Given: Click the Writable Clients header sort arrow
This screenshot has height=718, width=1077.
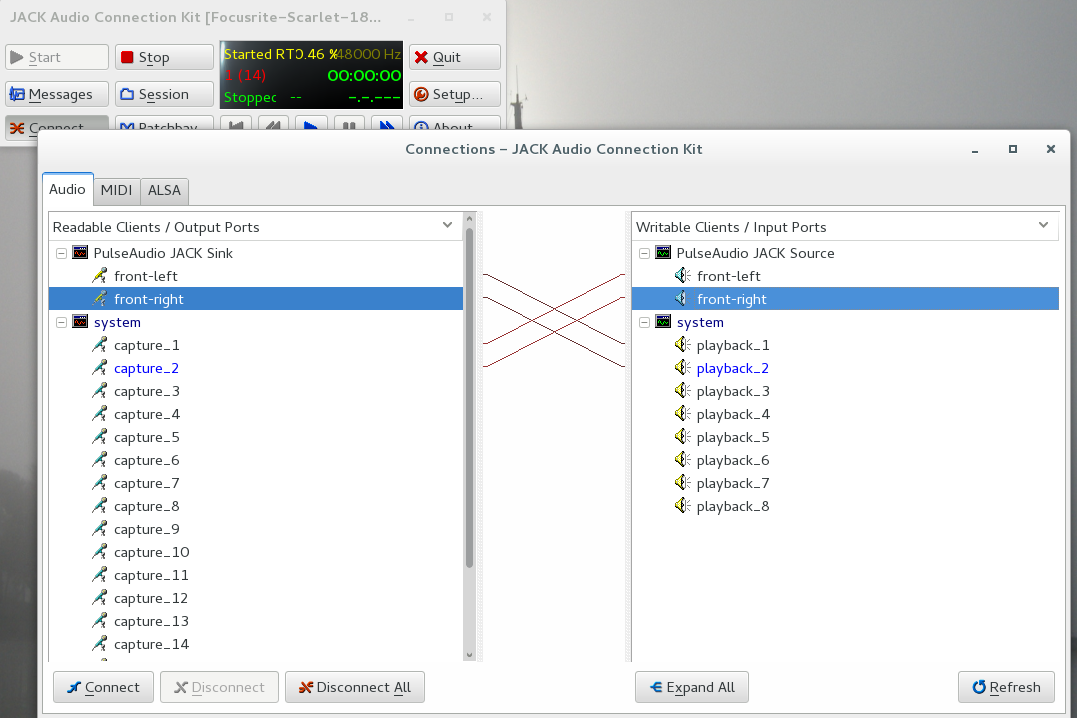Looking at the screenshot, I should pos(1043,225).
